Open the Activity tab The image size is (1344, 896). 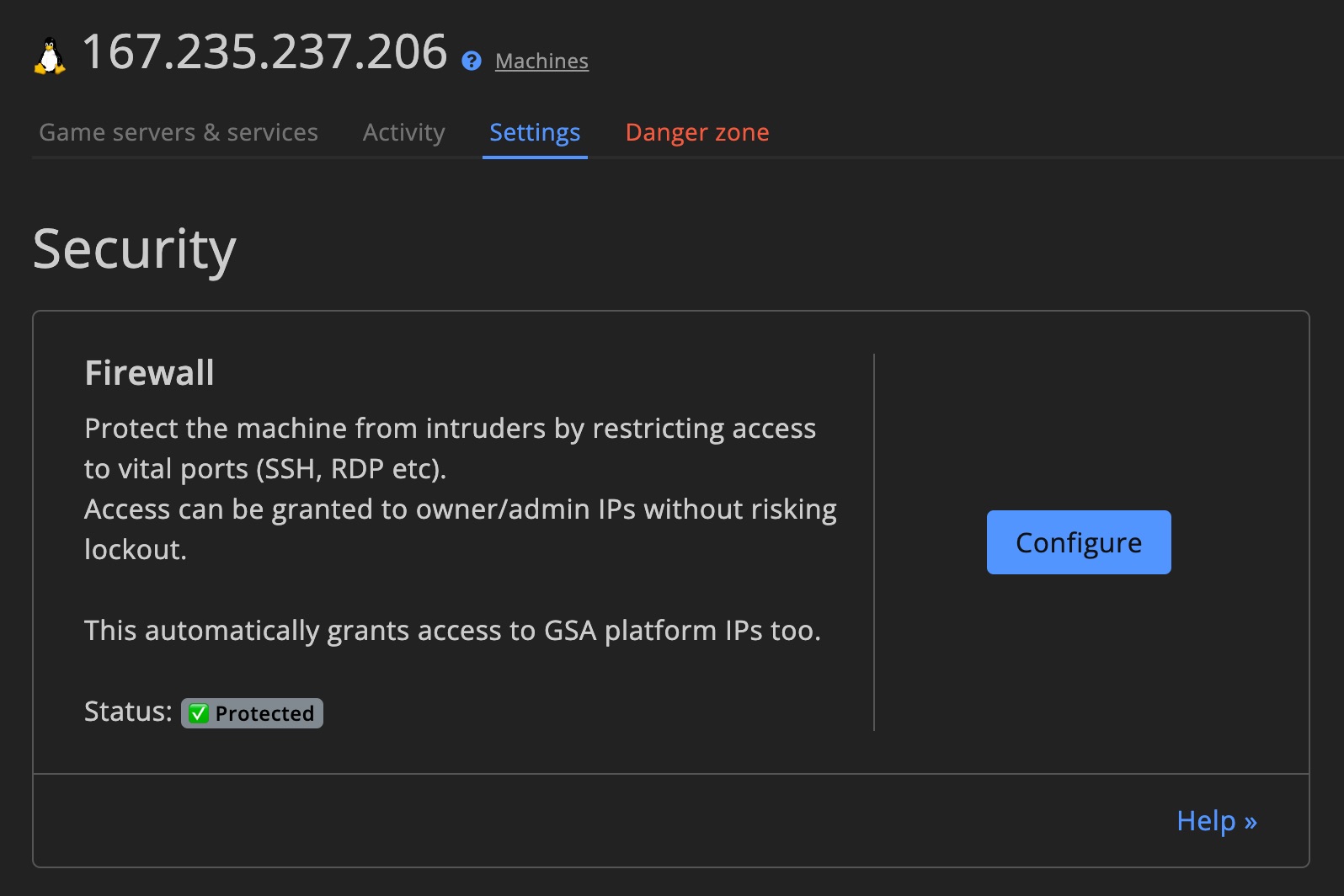403,132
